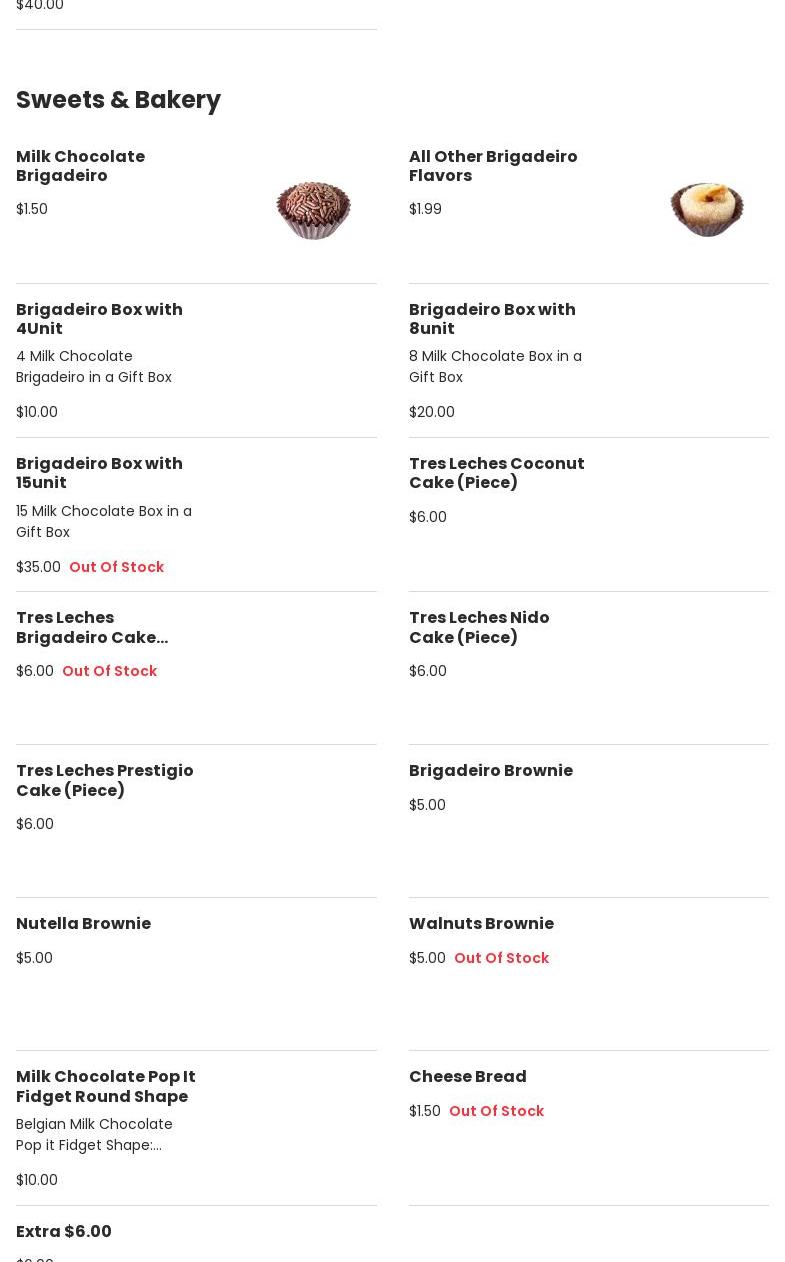785x1262 pixels.
Task: Click the $20.00 price of the 8unit box
Action: [432, 412]
